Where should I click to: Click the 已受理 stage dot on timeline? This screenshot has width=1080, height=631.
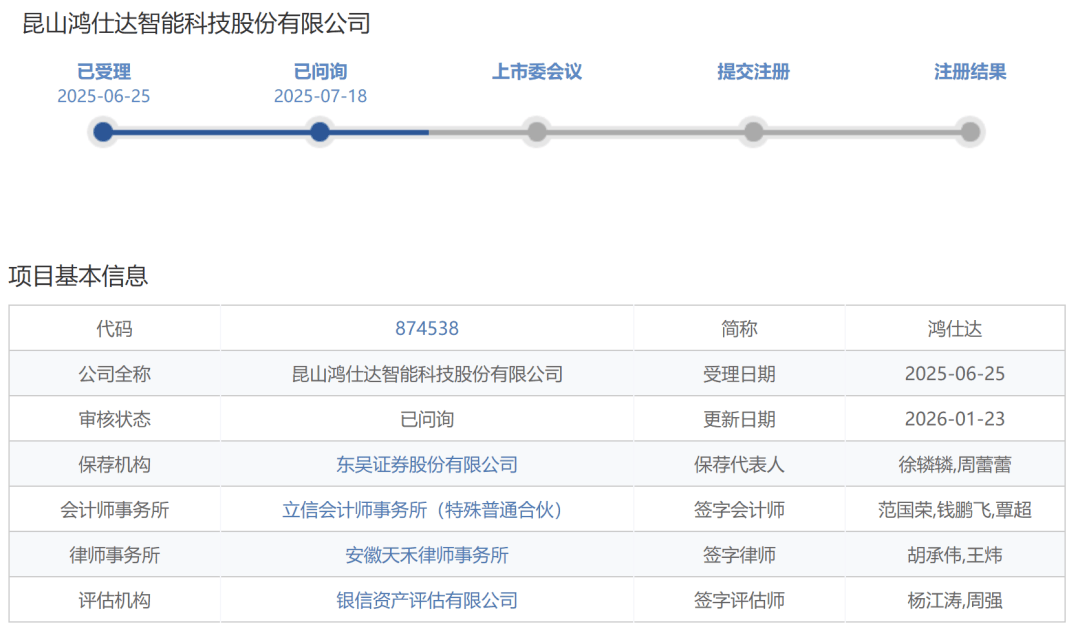pyautogui.click(x=103, y=132)
